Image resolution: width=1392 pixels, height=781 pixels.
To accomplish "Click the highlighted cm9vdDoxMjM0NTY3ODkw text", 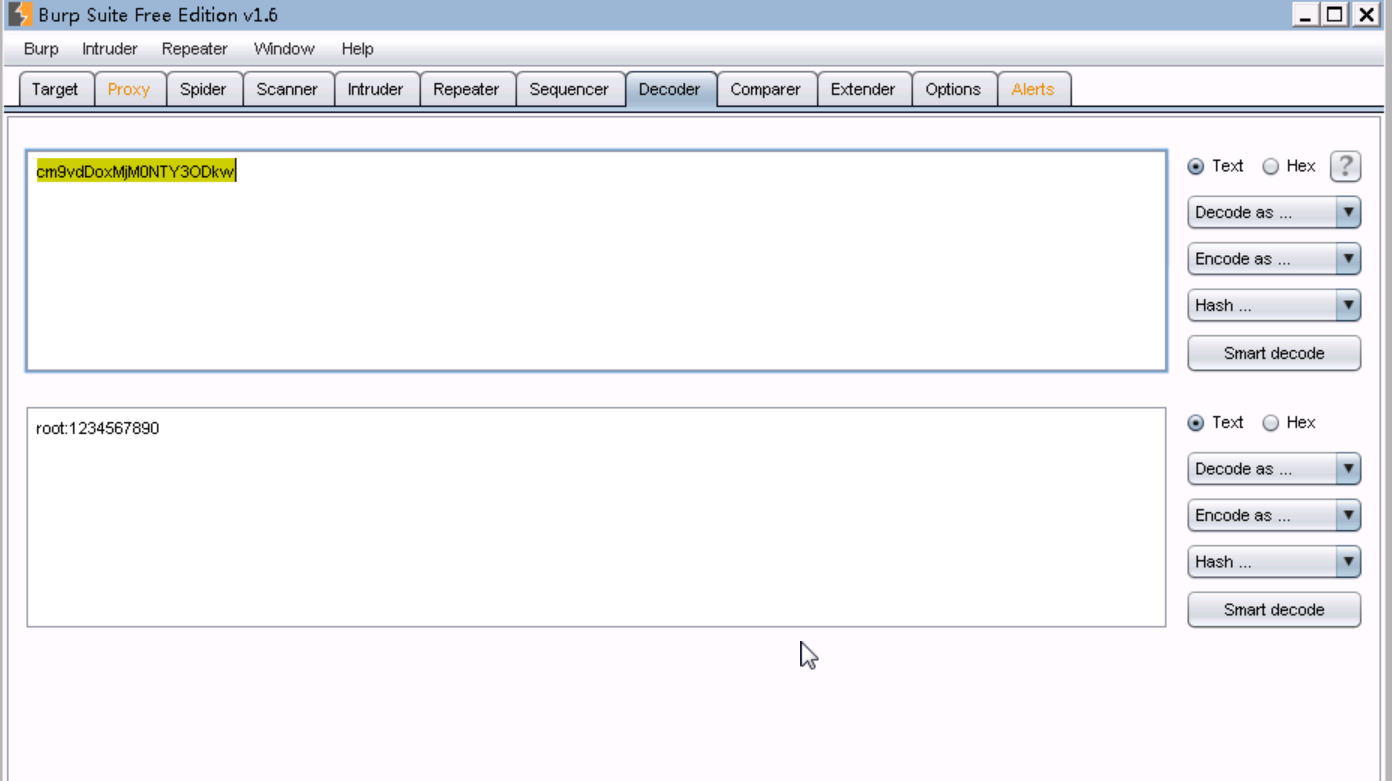I will point(135,172).
